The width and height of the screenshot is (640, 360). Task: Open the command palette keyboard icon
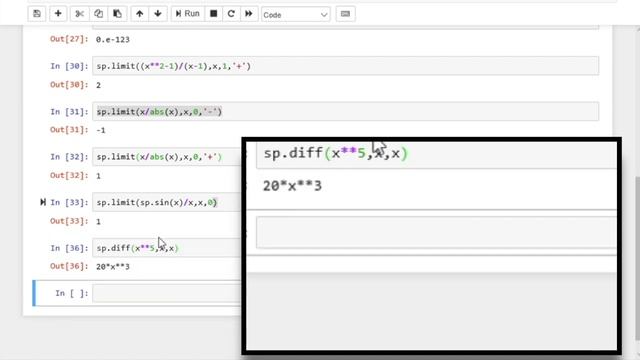[345, 14]
